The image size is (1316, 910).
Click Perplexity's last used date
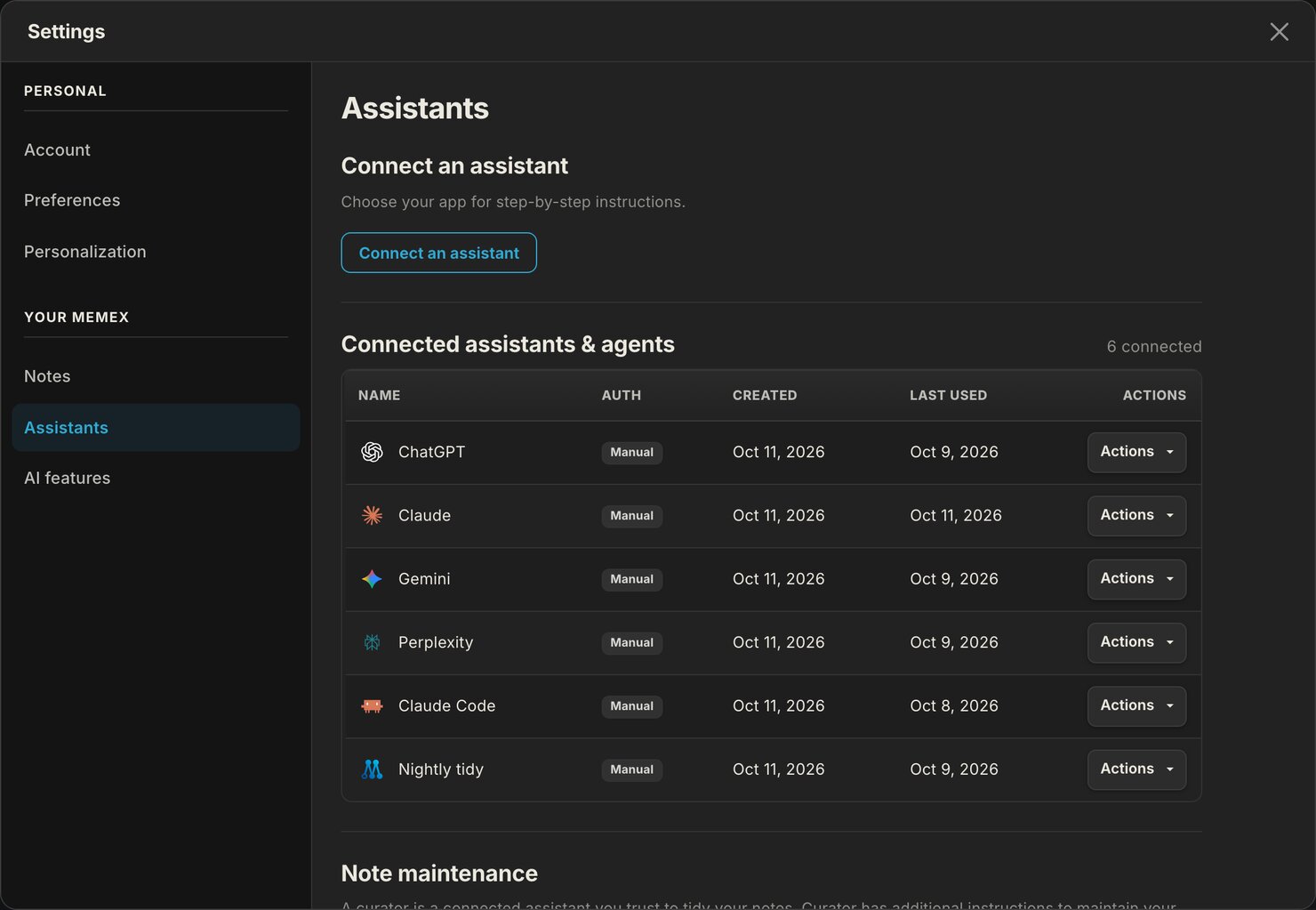(x=954, y=642)
